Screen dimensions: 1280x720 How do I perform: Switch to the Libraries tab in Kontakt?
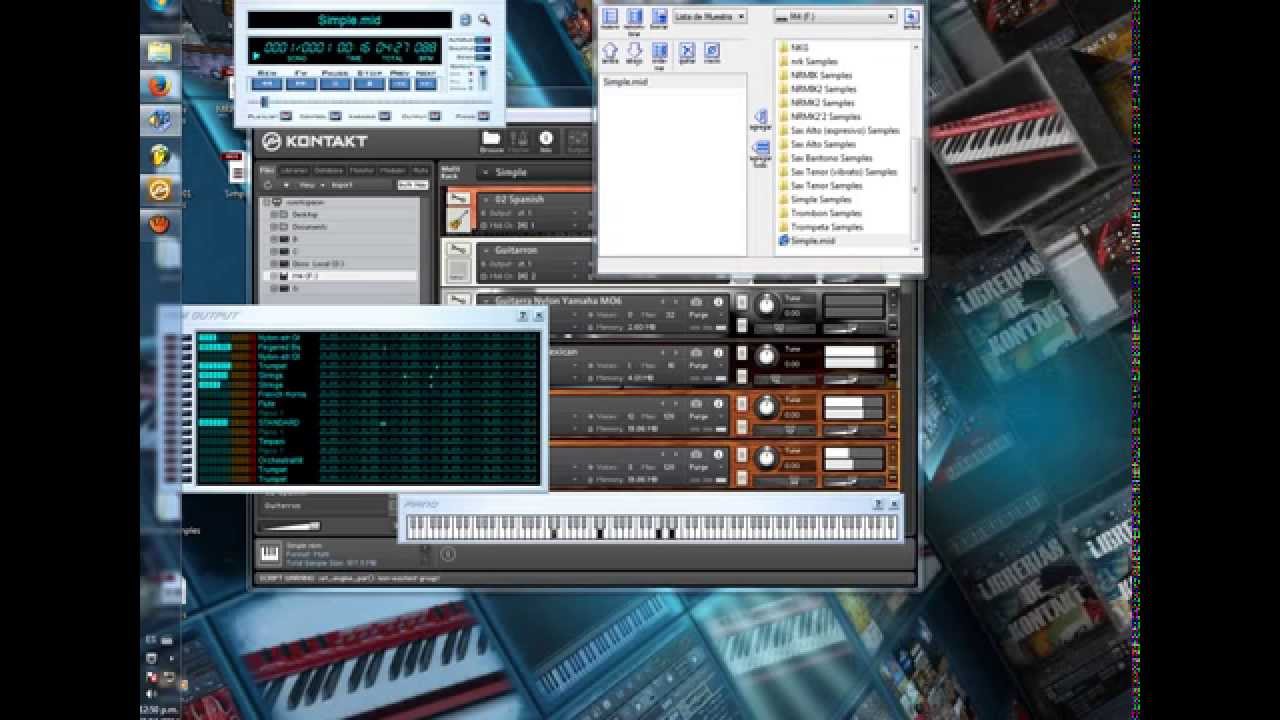point(294,170)
